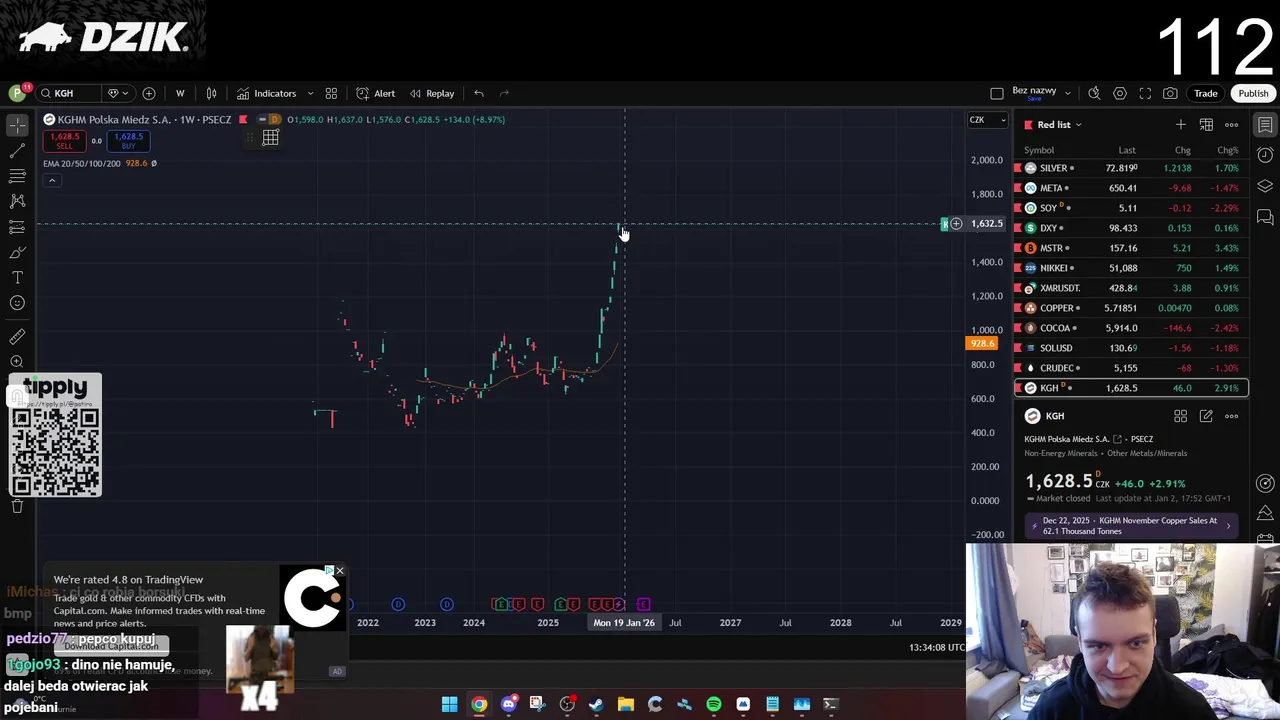Create an Alert from toolbar

pos(376,93)
